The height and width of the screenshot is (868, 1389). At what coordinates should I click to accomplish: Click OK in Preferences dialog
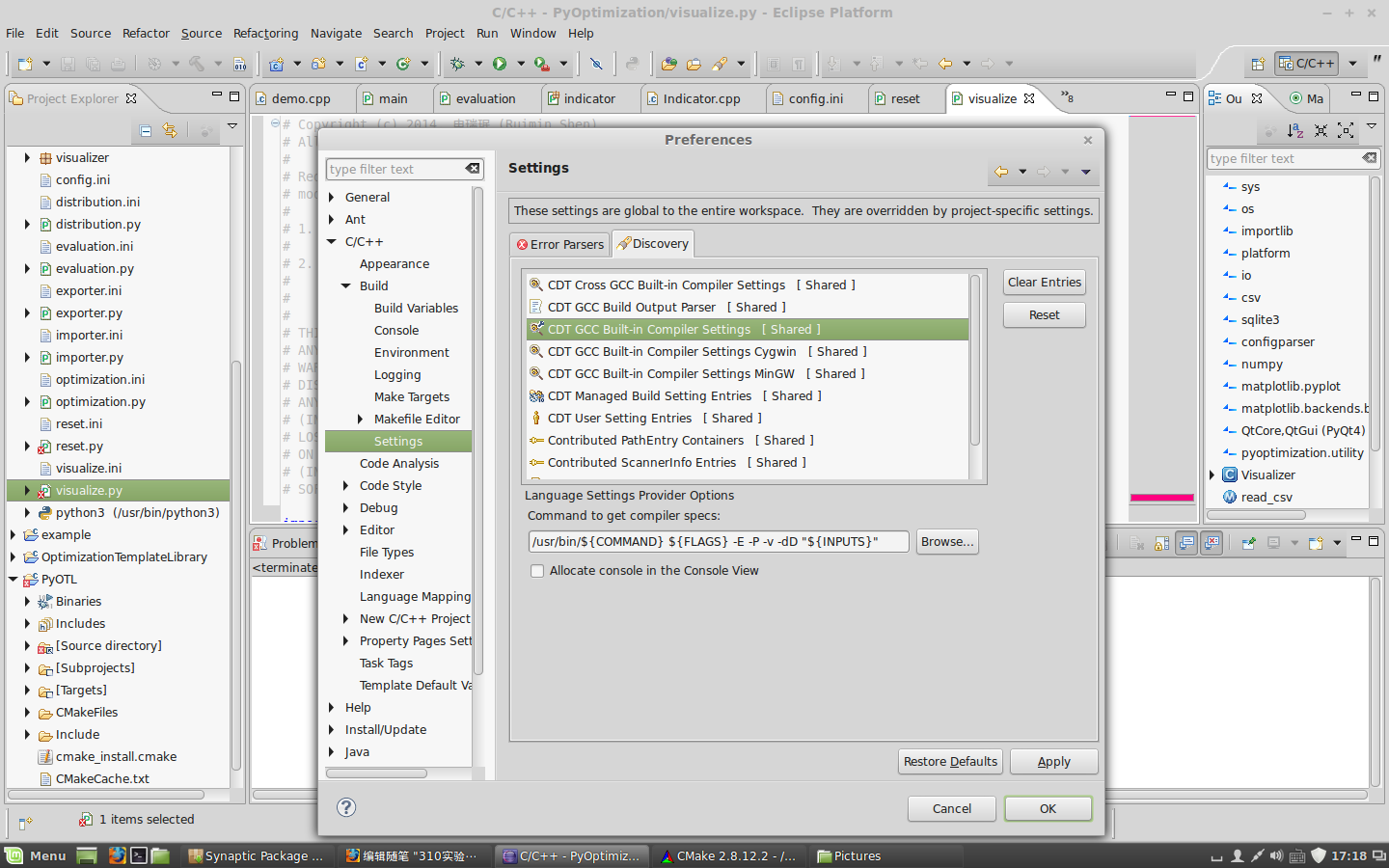coord(1049,808)
